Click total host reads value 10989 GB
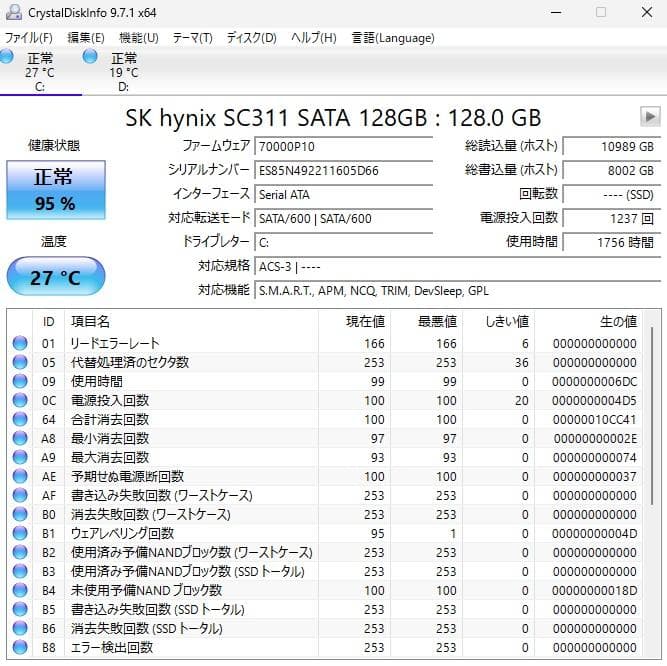Screen dimensions: 667x666 pos(612,146)
